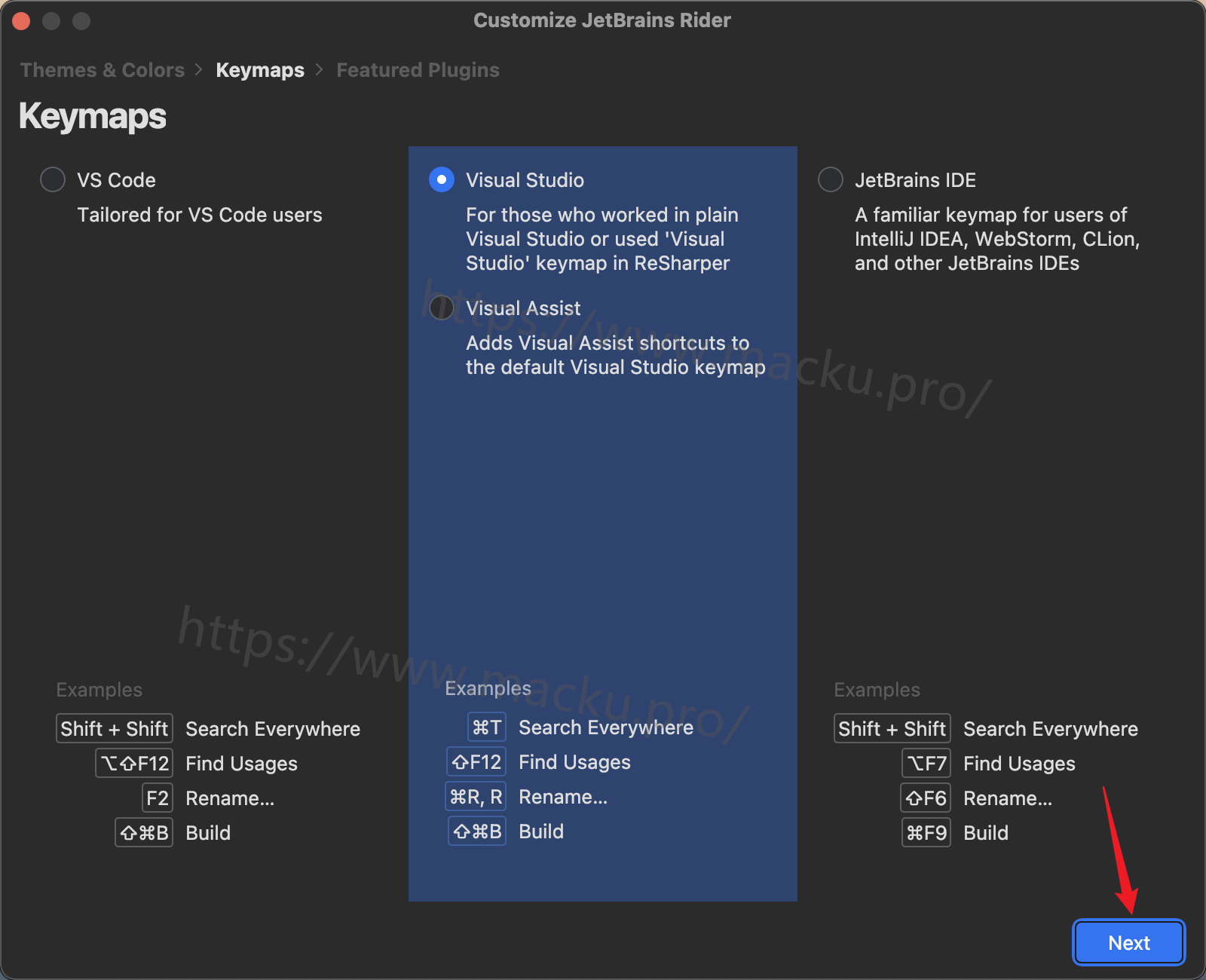Click 'Rename...' in Visual Studio examples
This screenshot has width=1206, height=980.
(x=563, y=797)
